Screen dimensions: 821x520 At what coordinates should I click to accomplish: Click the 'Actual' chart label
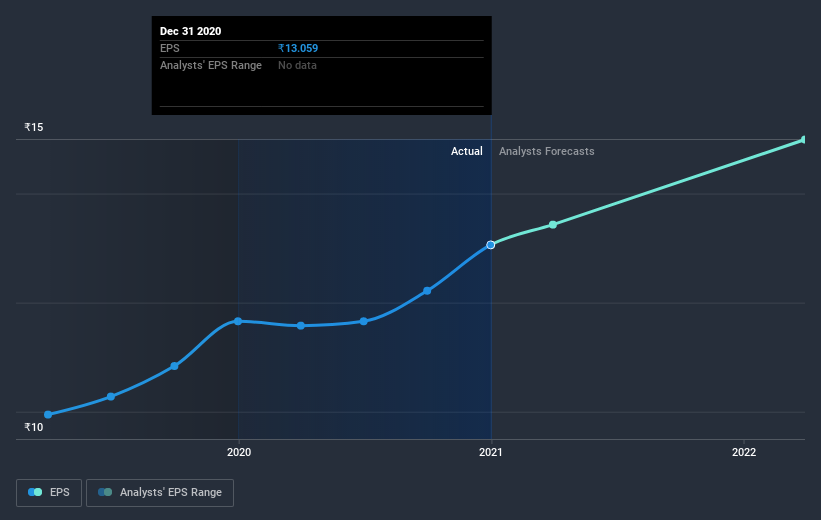click(467, 151)
